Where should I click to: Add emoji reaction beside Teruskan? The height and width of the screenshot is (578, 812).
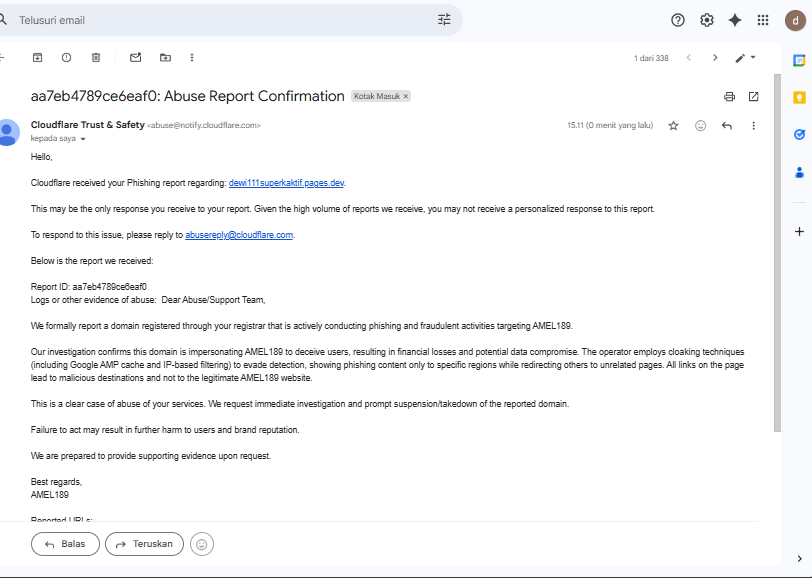point(202,544)
